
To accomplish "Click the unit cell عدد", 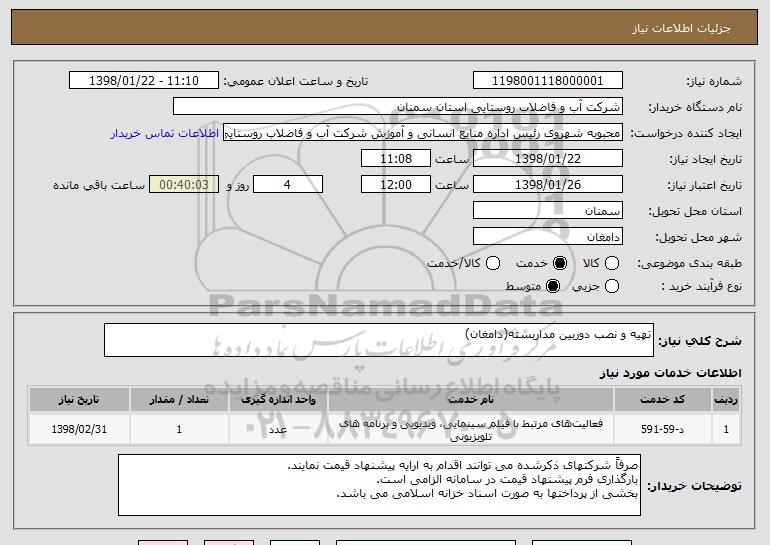I will coord(278,429).
